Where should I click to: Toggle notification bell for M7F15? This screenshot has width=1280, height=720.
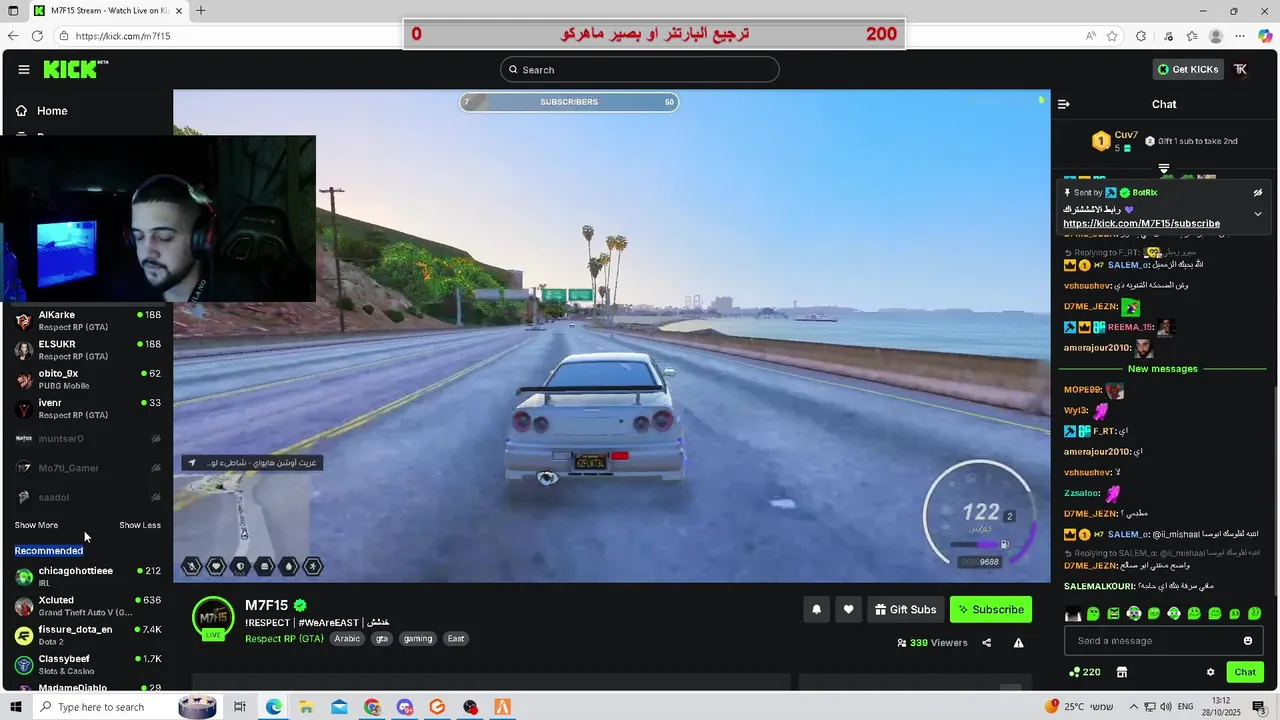pyautogui.click(x=816, y=609)
